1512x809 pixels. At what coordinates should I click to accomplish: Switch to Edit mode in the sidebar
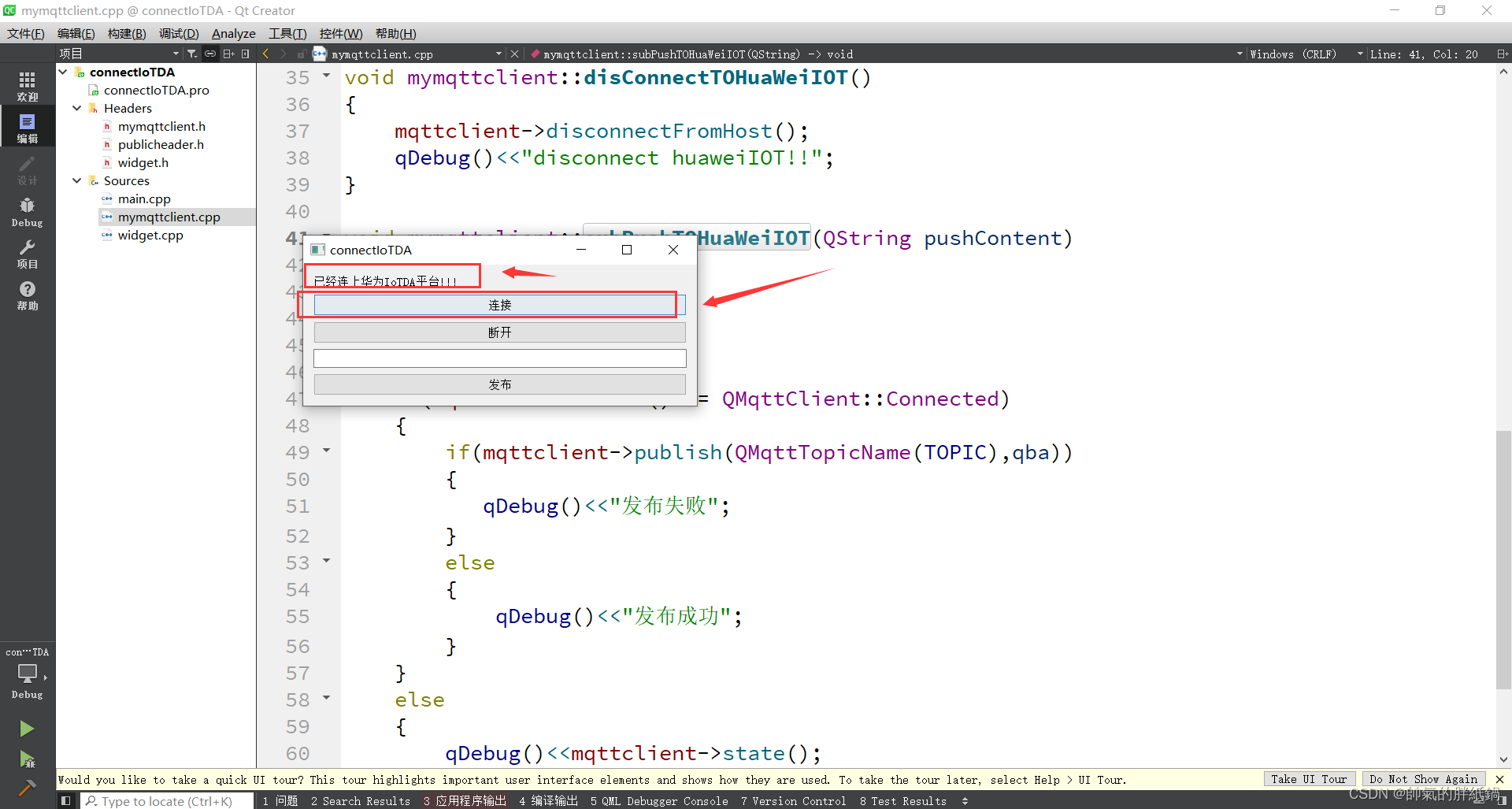28,128
